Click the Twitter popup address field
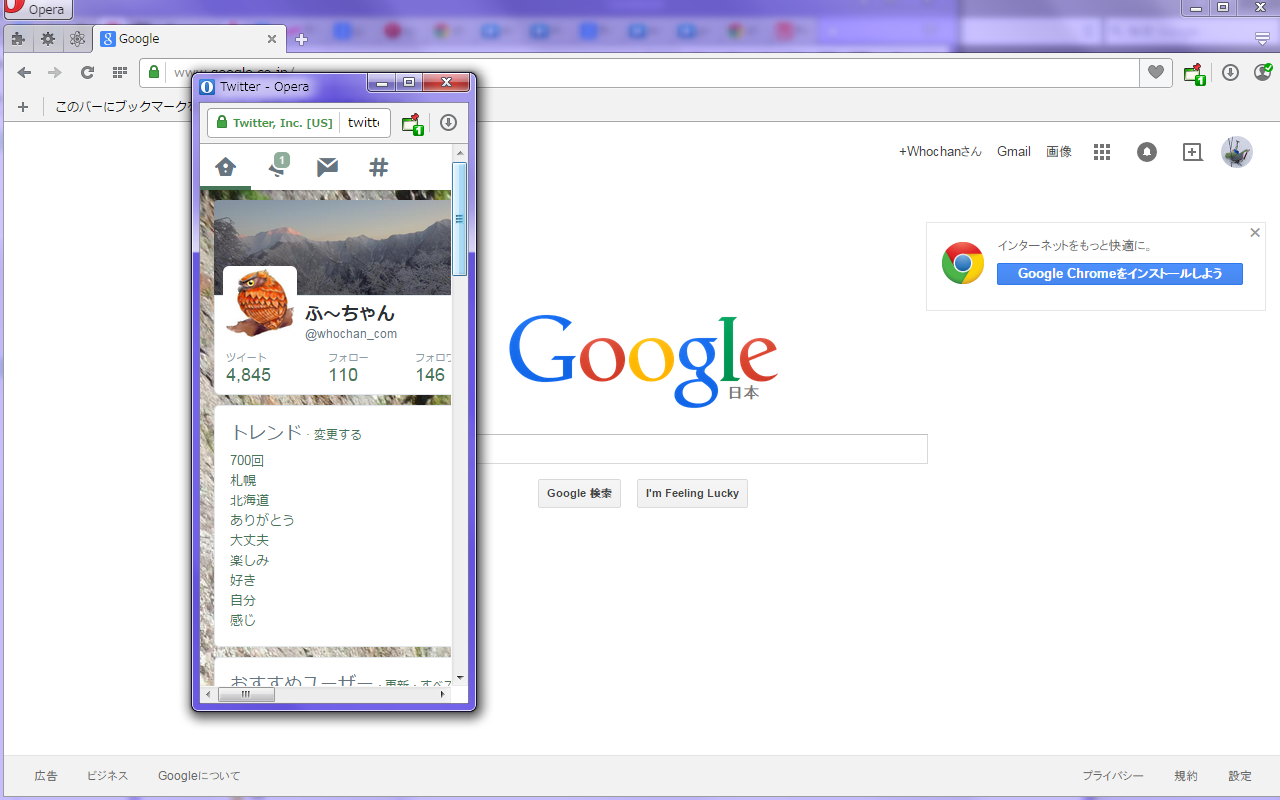 [x=364, y=123]
